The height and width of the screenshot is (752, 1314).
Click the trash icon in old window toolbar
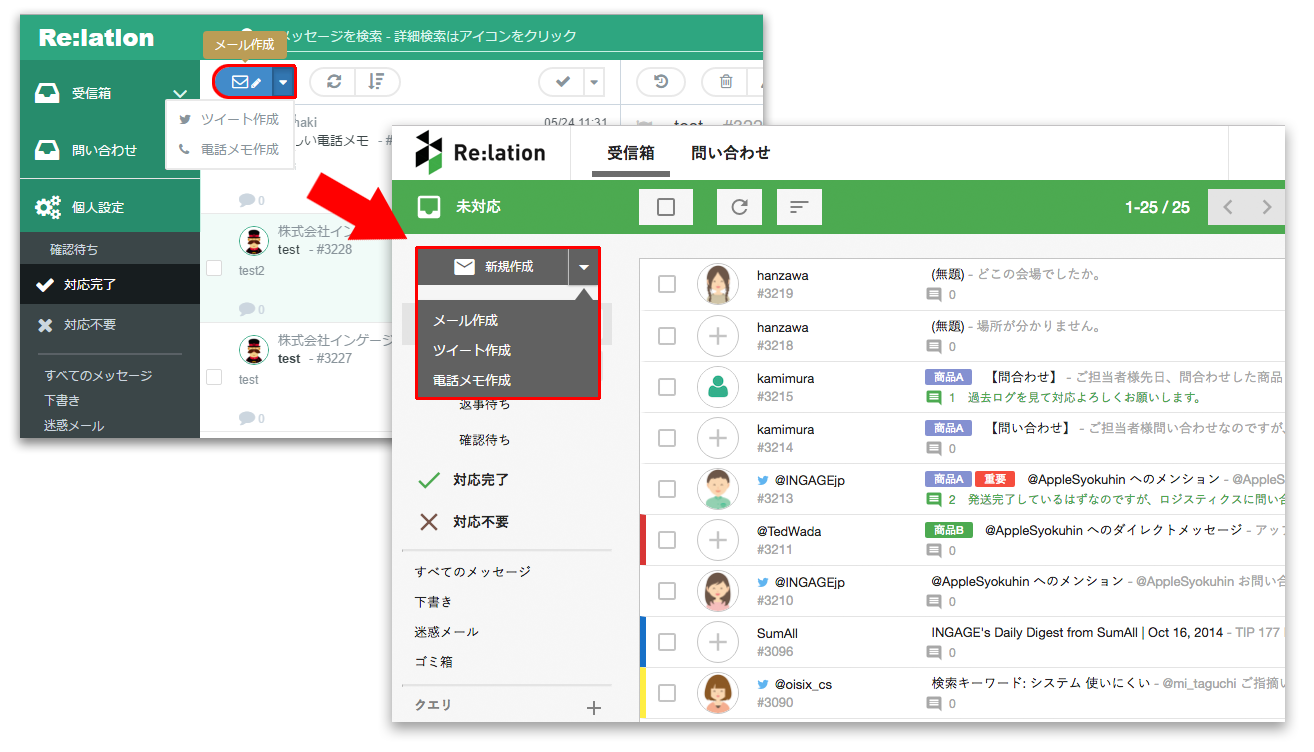[x=726, y=82]
